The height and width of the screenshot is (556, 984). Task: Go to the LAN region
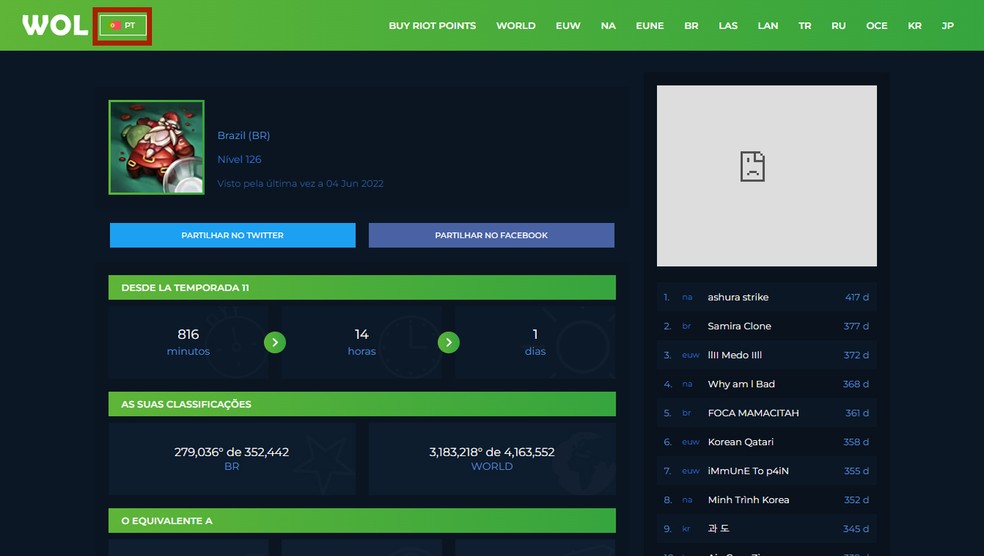pos(767,26)
